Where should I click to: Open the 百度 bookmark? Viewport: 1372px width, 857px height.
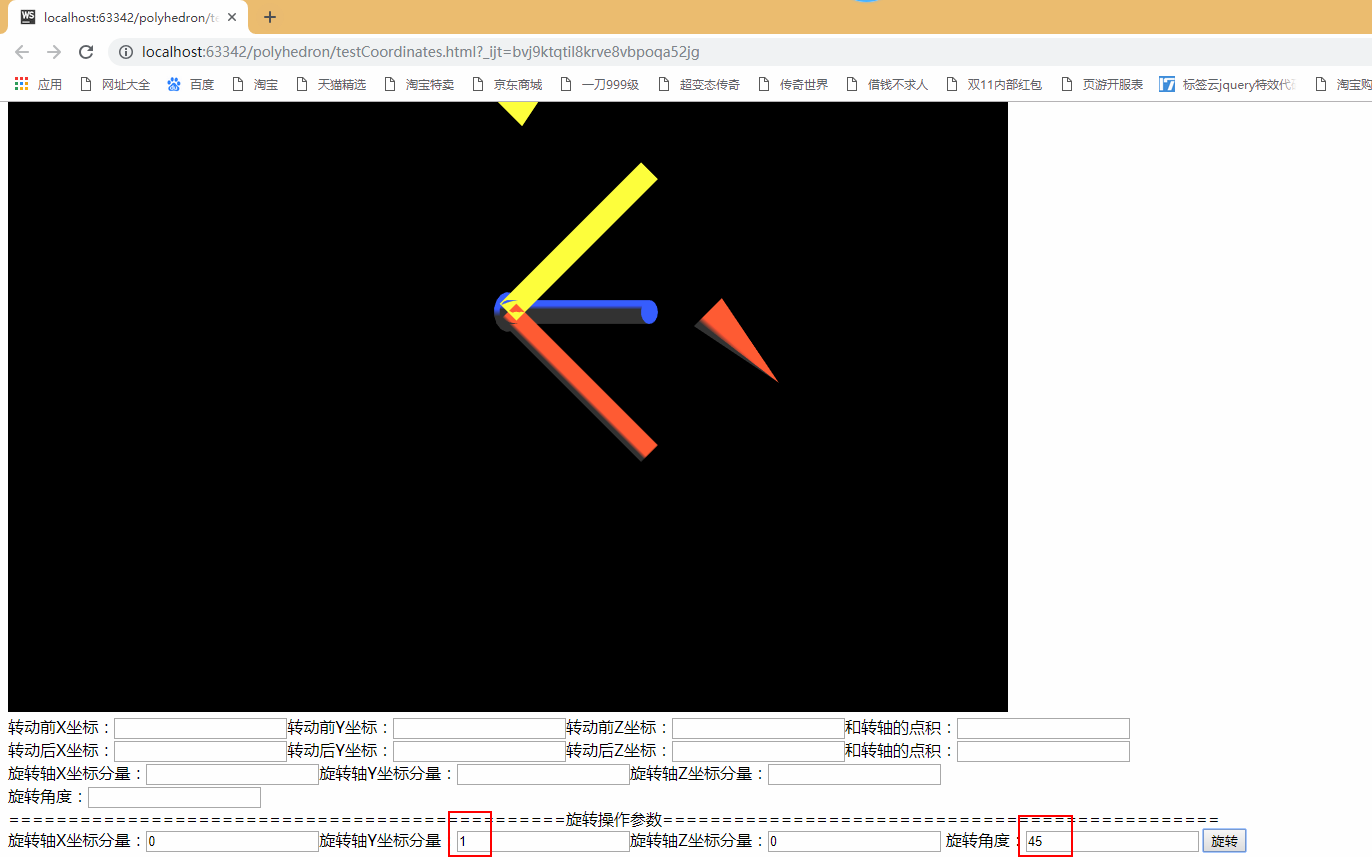pos(191,84)
